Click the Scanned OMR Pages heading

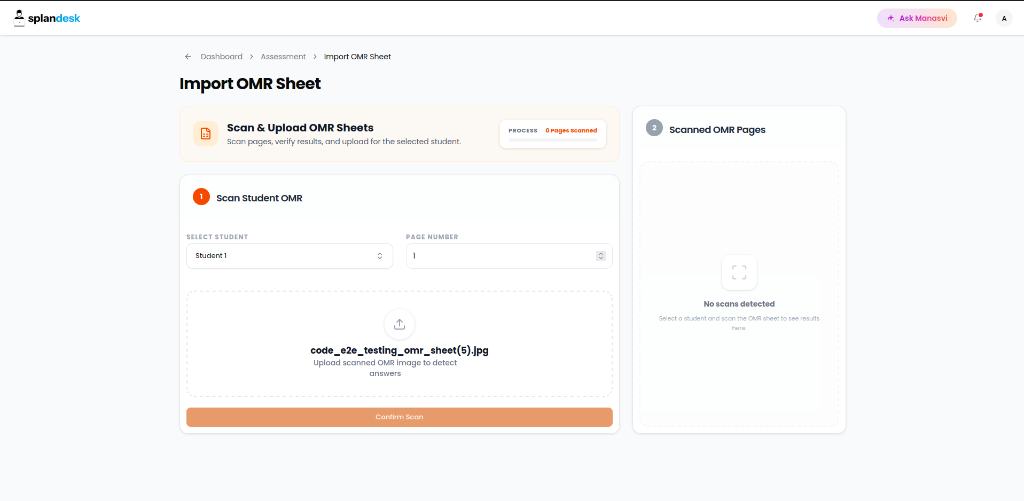(x=717, y=130)
